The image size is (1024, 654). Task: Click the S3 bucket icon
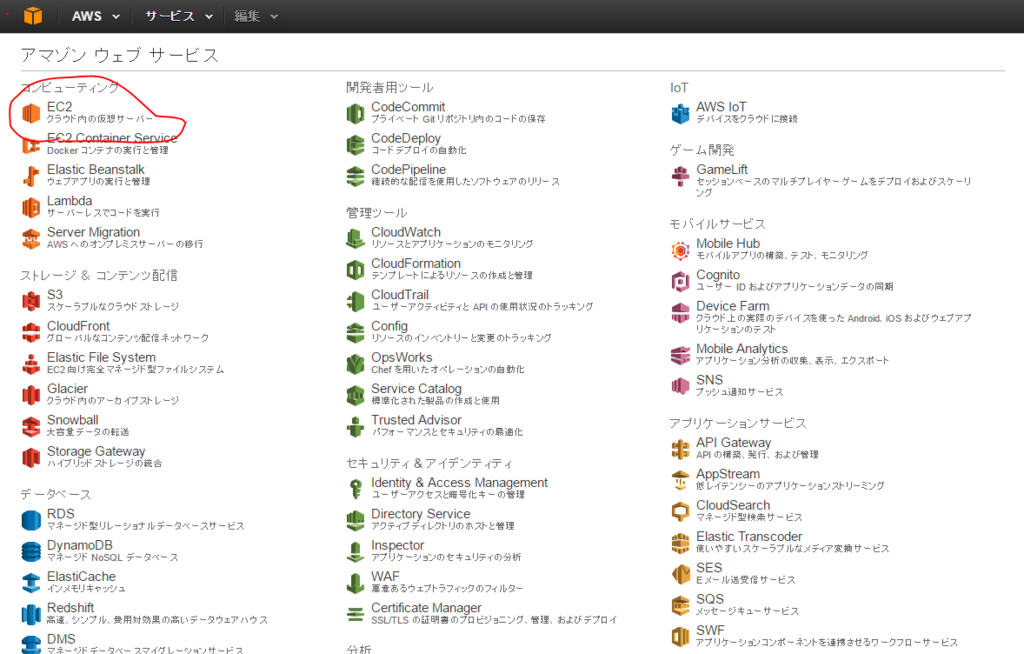click(x=31, y=301)
